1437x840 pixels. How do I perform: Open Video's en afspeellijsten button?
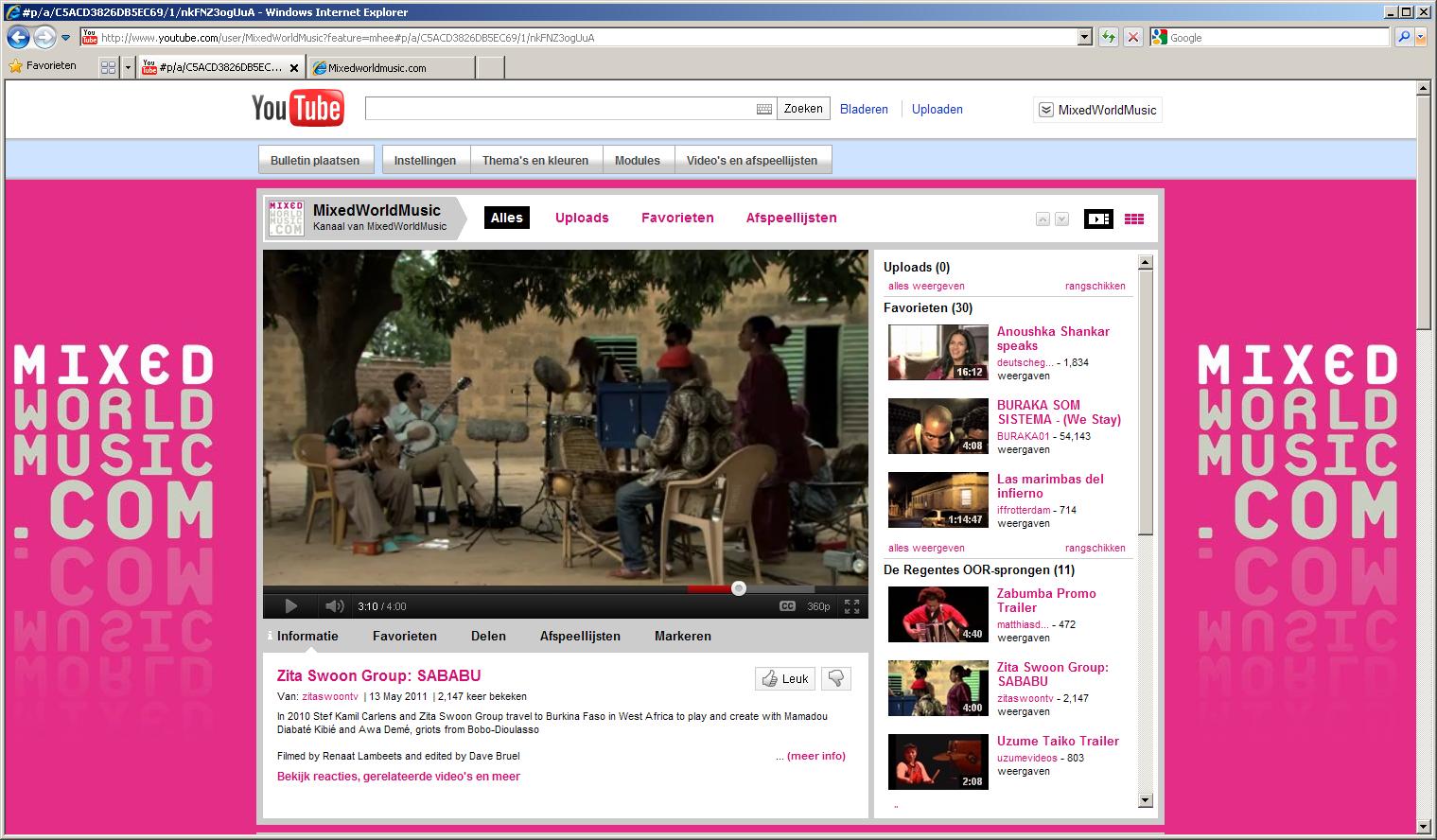pos(752,160)
